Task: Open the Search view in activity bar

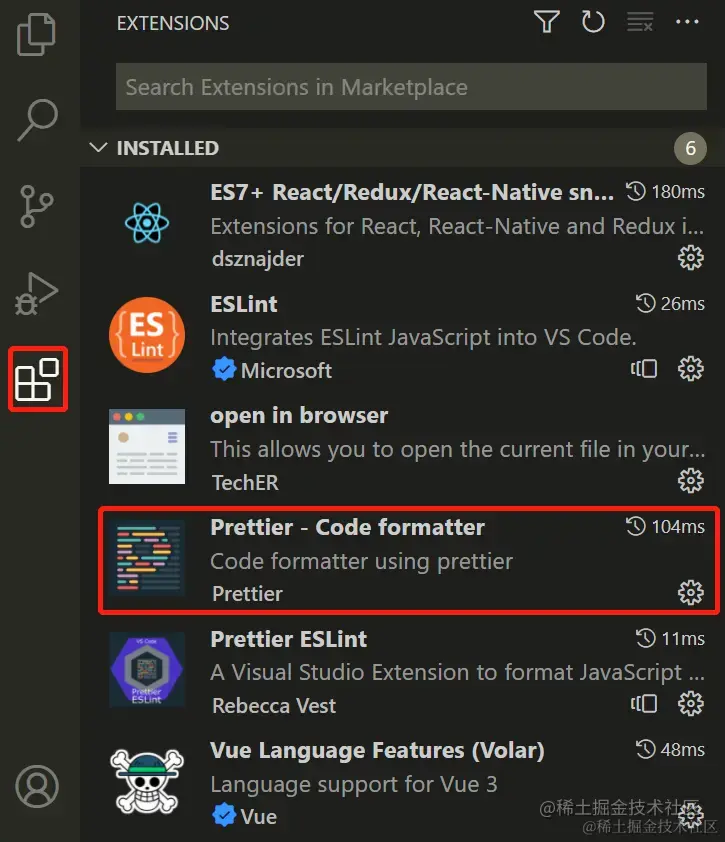Action: coord(38,120)
